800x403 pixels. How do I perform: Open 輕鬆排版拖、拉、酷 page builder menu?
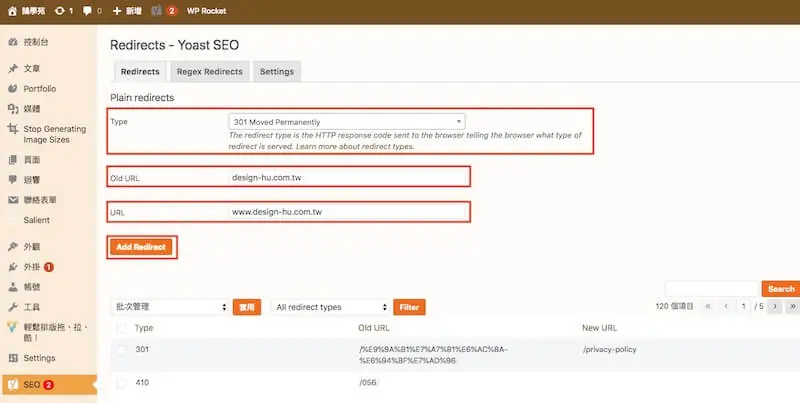pyautogui.click(x=55, y=332)
